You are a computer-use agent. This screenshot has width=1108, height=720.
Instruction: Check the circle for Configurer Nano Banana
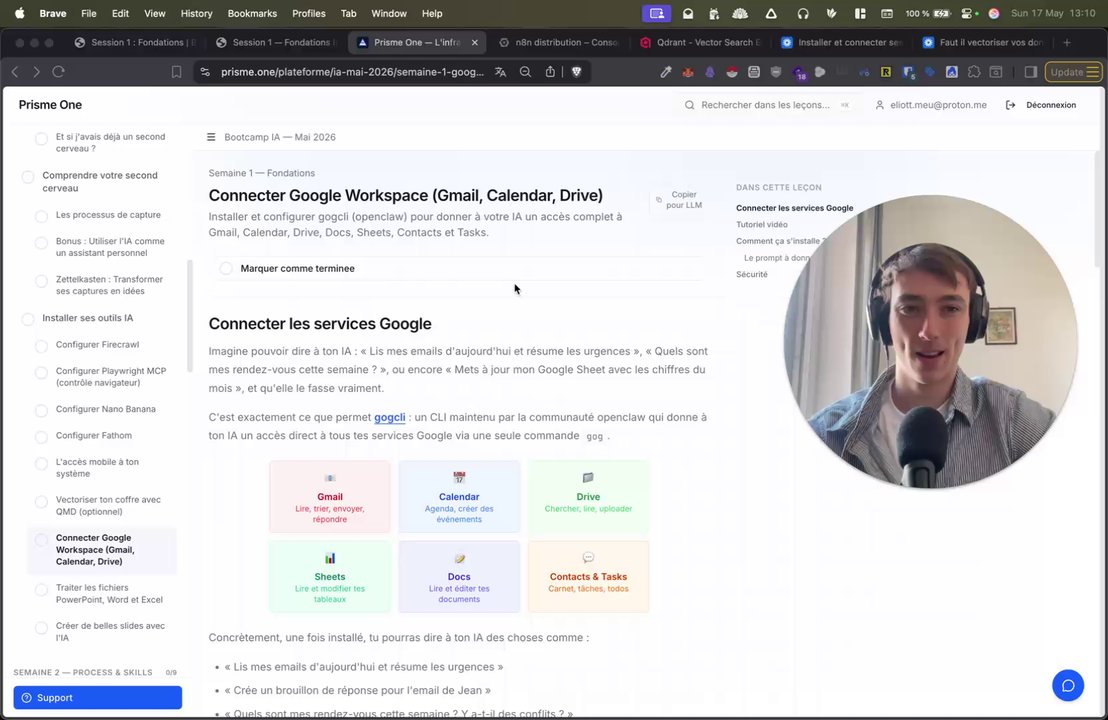[42, 410]
